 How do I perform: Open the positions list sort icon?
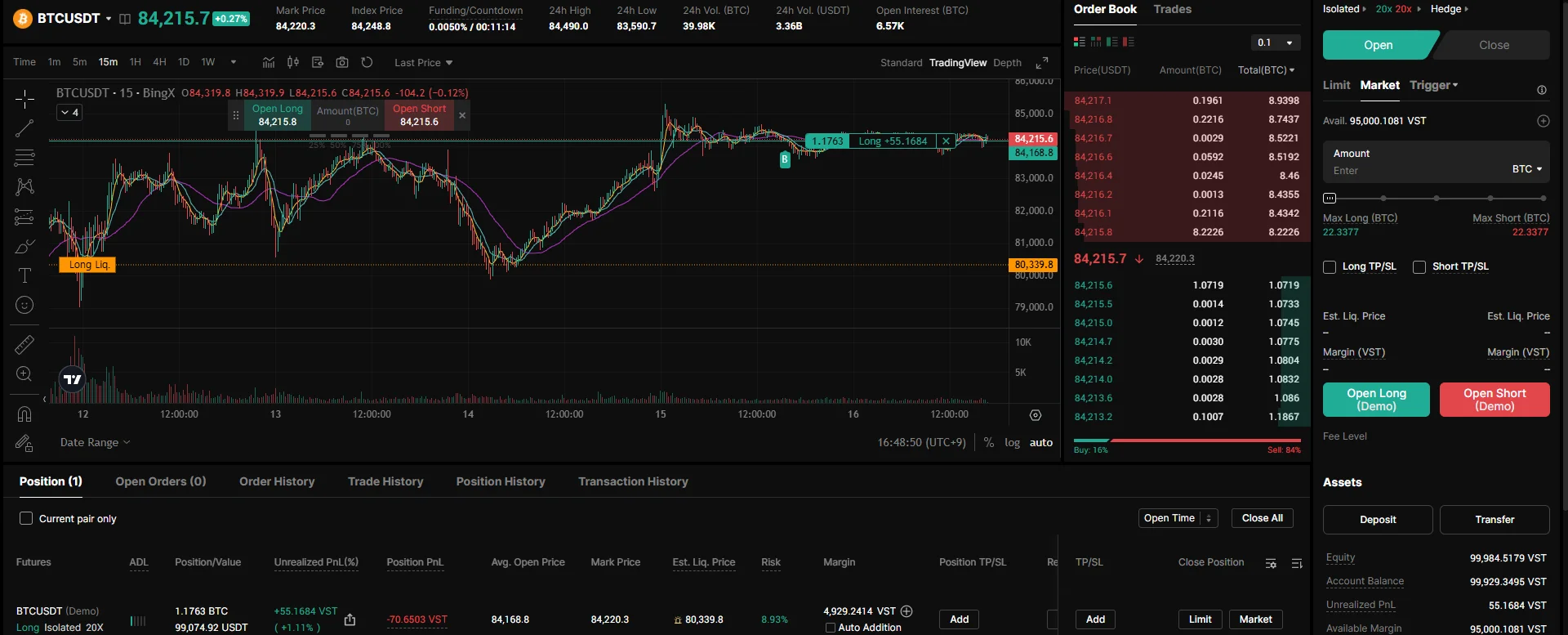tap(1296, 563)
